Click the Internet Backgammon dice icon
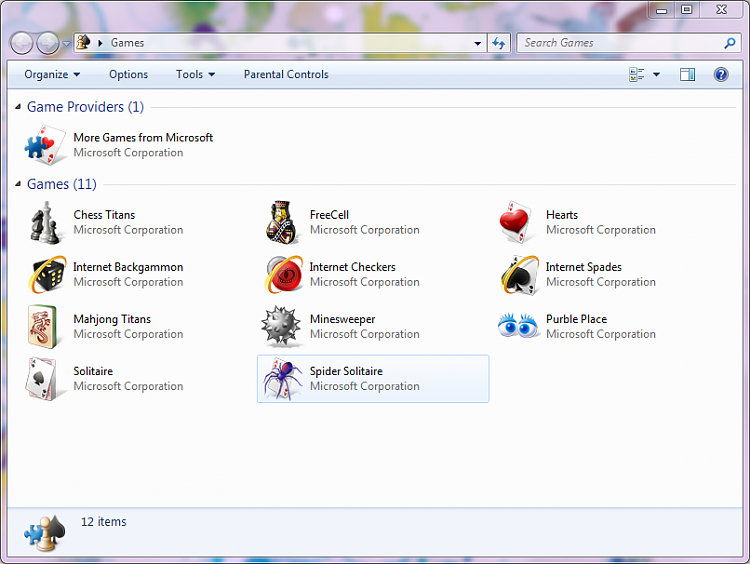Image resolution: width=750 pixels, height=564 pixels. pyautogui.click(x=47, y=275)
